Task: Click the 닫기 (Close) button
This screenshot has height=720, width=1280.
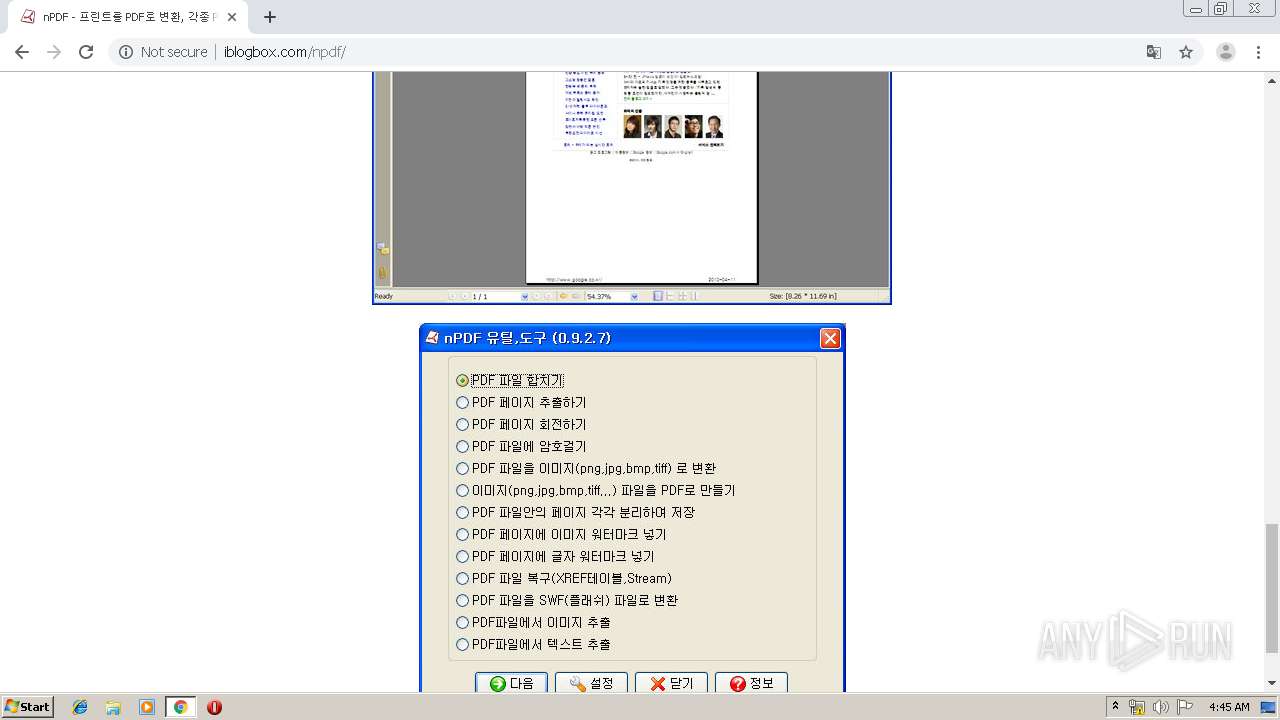Action: 671,683
